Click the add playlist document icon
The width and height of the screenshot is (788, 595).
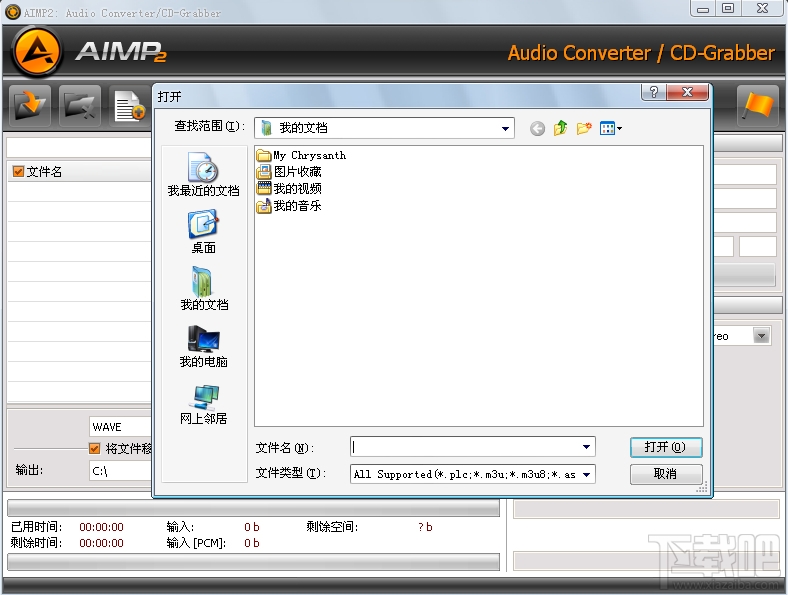[129, 106]
